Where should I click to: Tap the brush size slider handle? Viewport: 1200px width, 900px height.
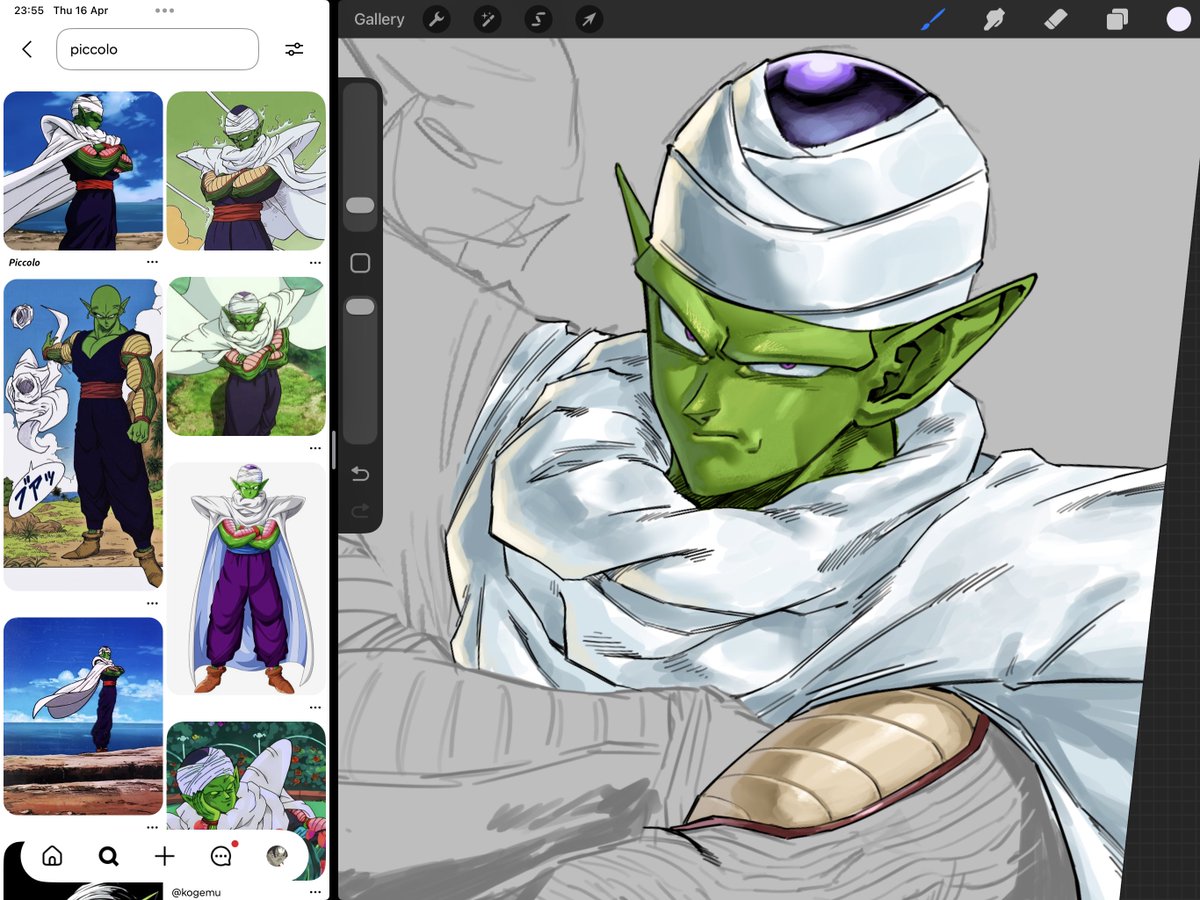click(360, 205)
